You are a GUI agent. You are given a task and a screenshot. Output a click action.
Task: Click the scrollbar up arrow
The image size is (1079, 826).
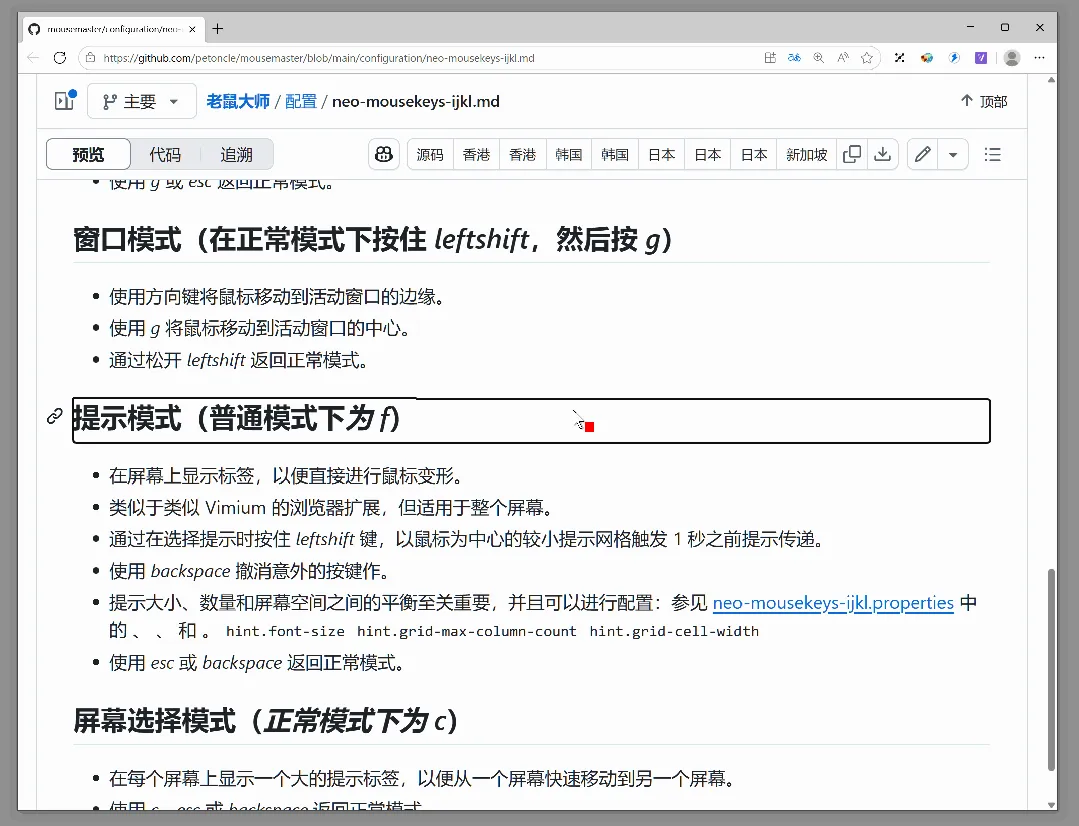(x=1051, y=81)
